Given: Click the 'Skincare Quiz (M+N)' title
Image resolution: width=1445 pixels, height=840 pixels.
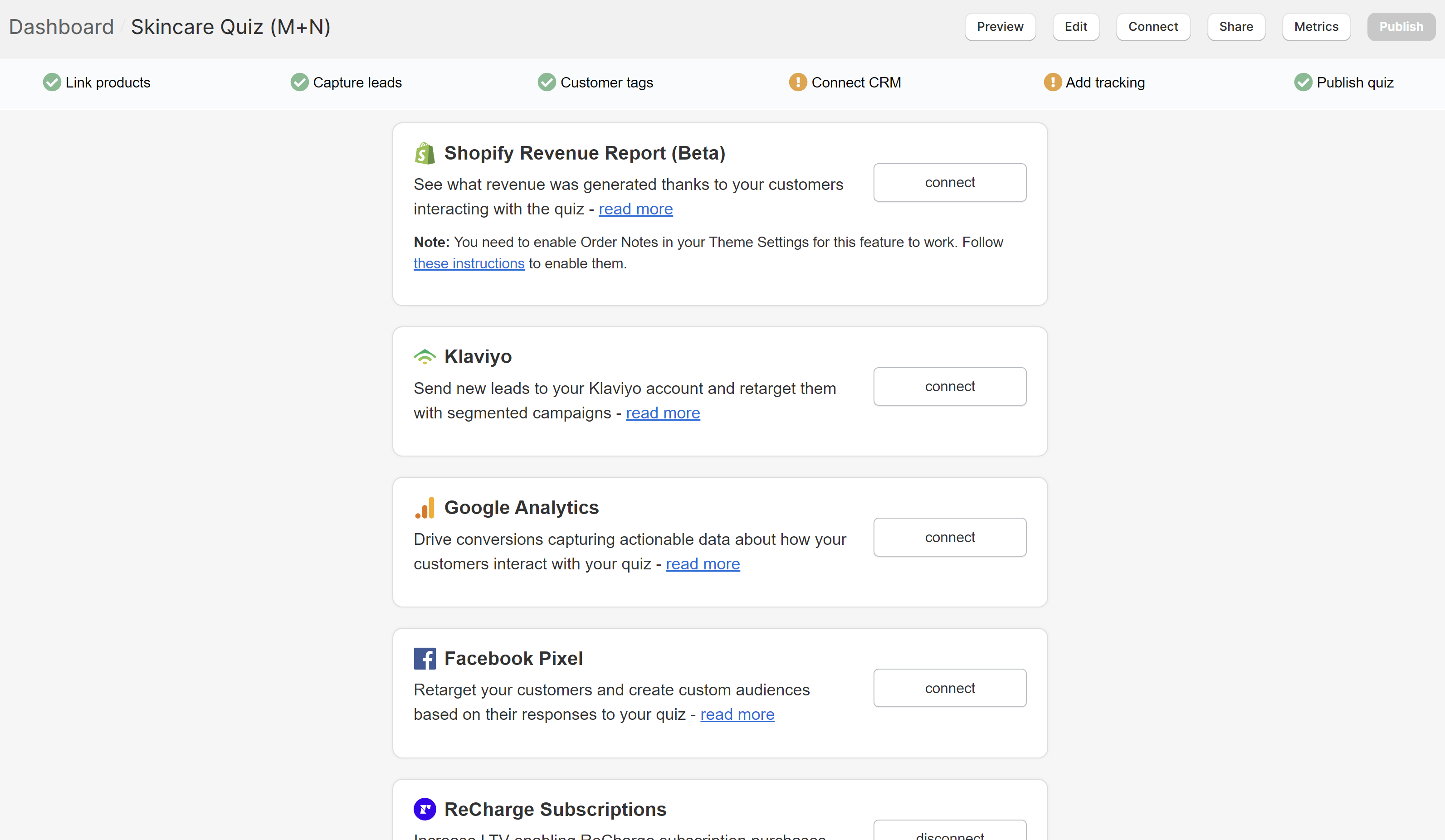Looking at the screenshot, I should 230,27.
